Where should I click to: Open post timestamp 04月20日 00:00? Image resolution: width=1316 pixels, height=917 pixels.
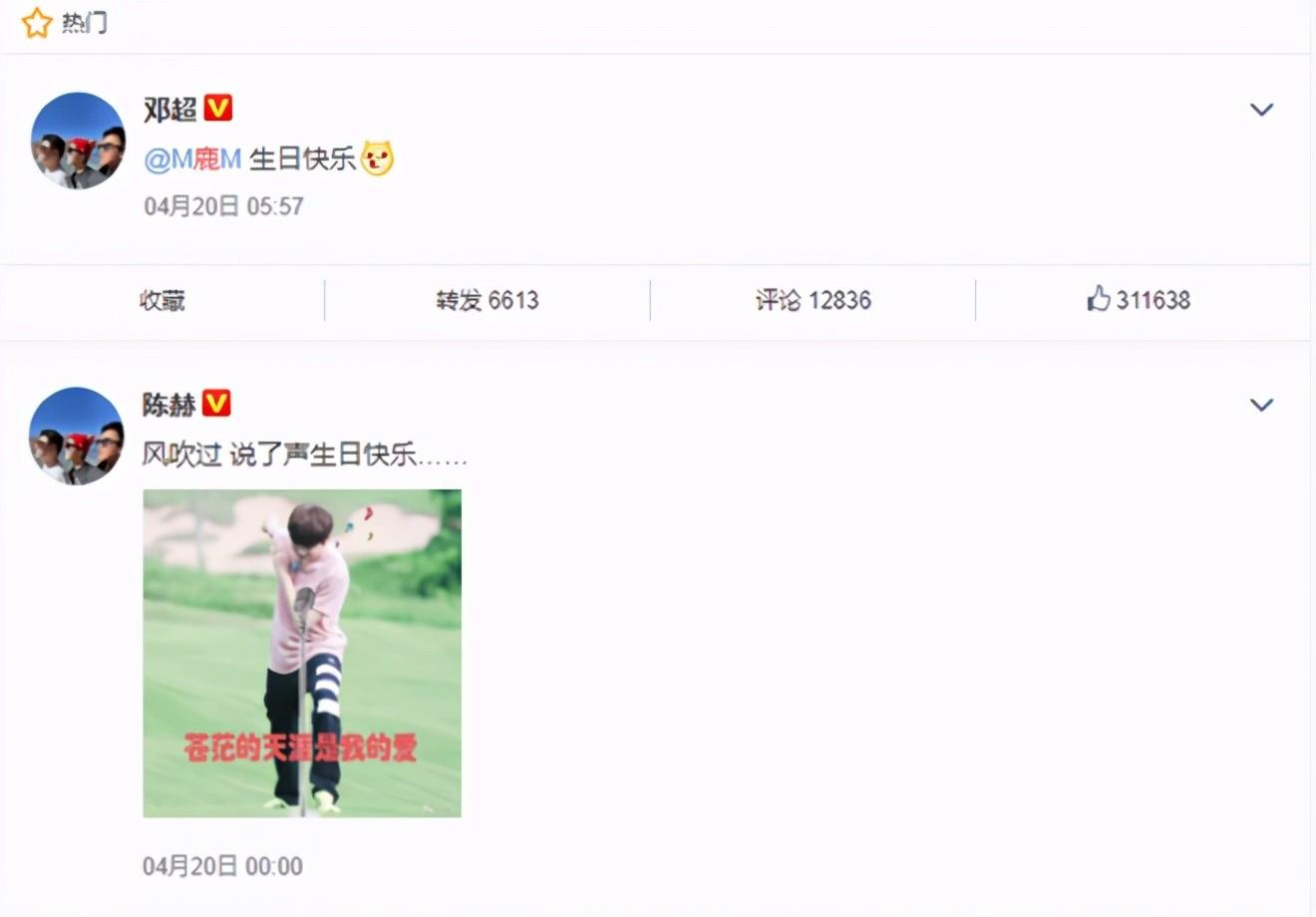click(222, 866)
